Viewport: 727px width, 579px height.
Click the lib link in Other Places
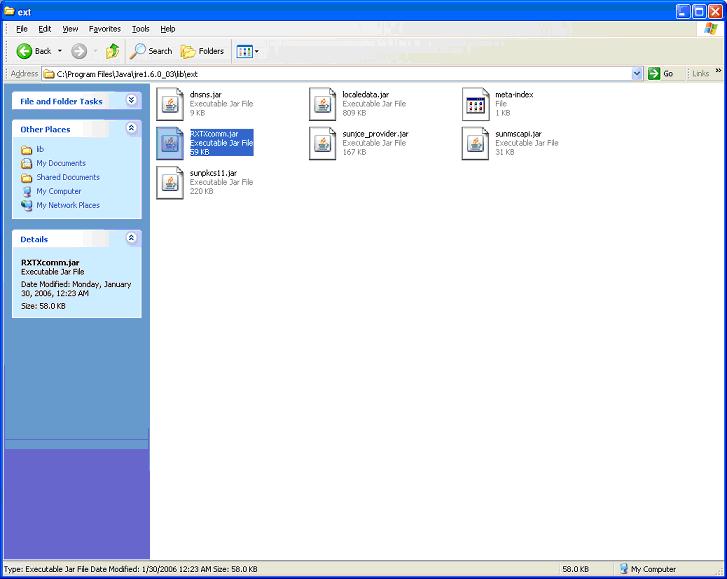point(40,149)
